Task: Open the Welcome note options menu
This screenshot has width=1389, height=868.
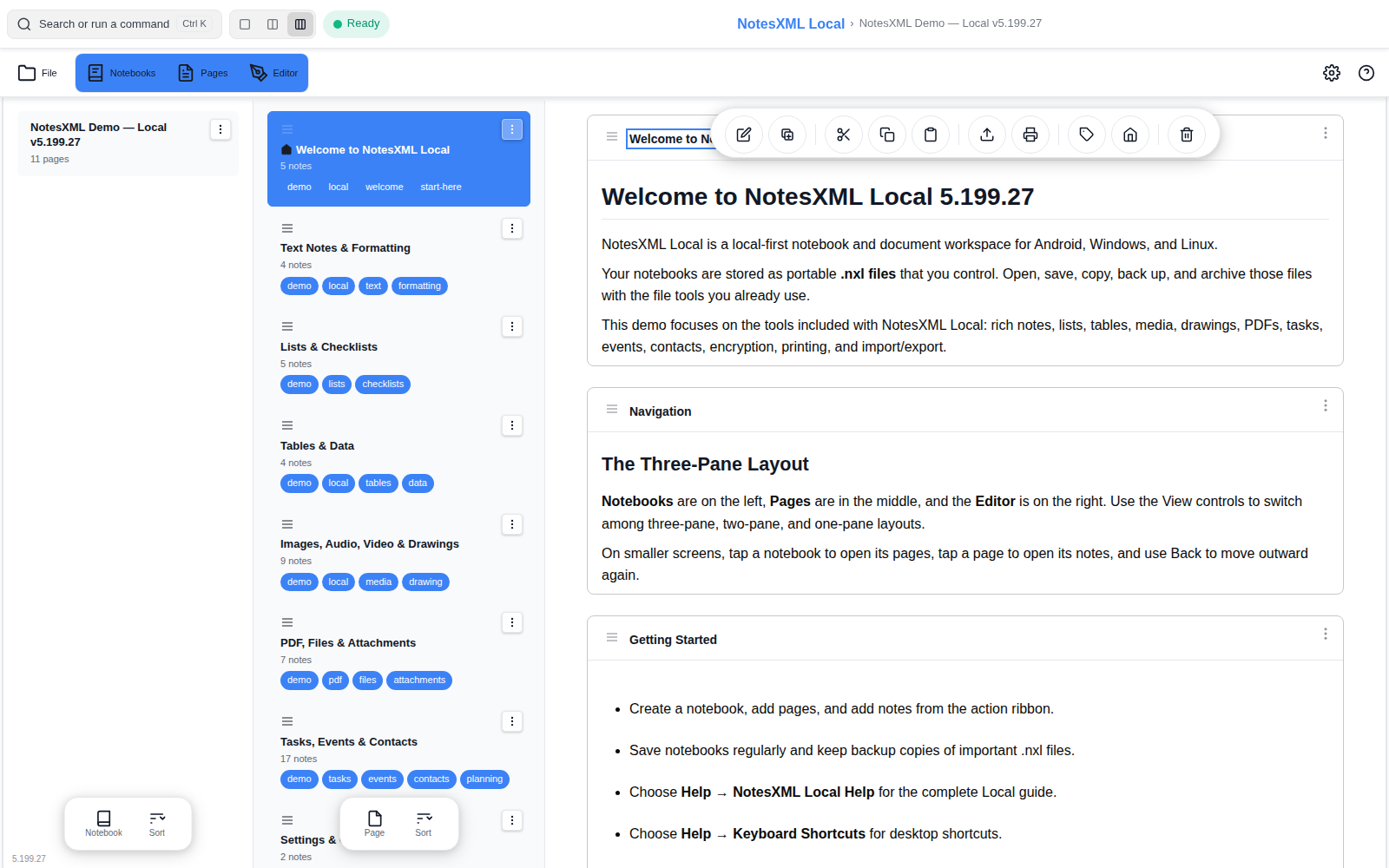Action: coord(1326,133)
